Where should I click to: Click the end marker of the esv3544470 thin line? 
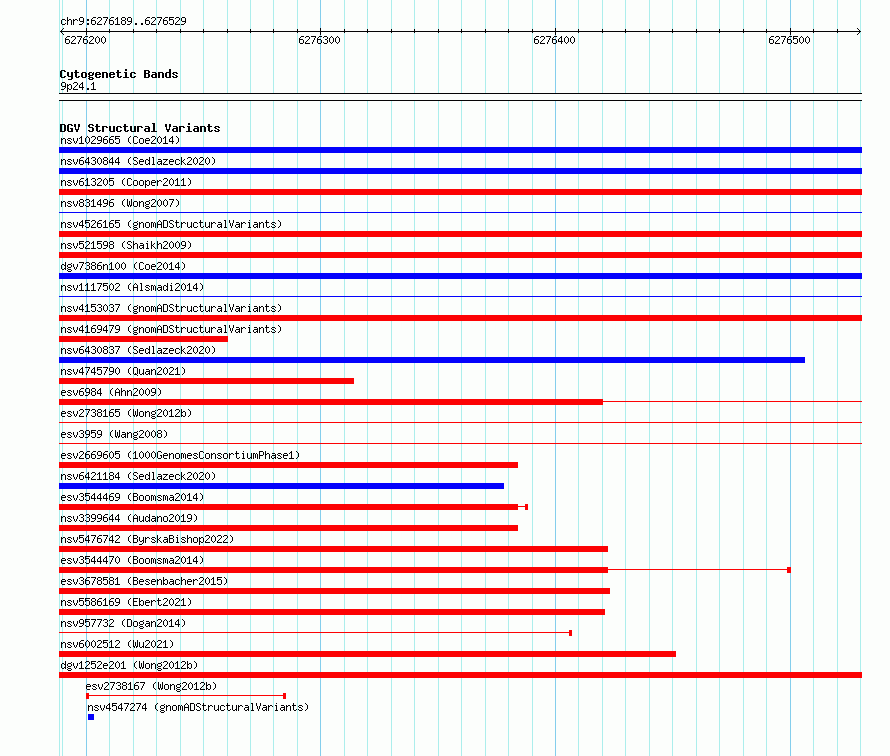(789, 570)
